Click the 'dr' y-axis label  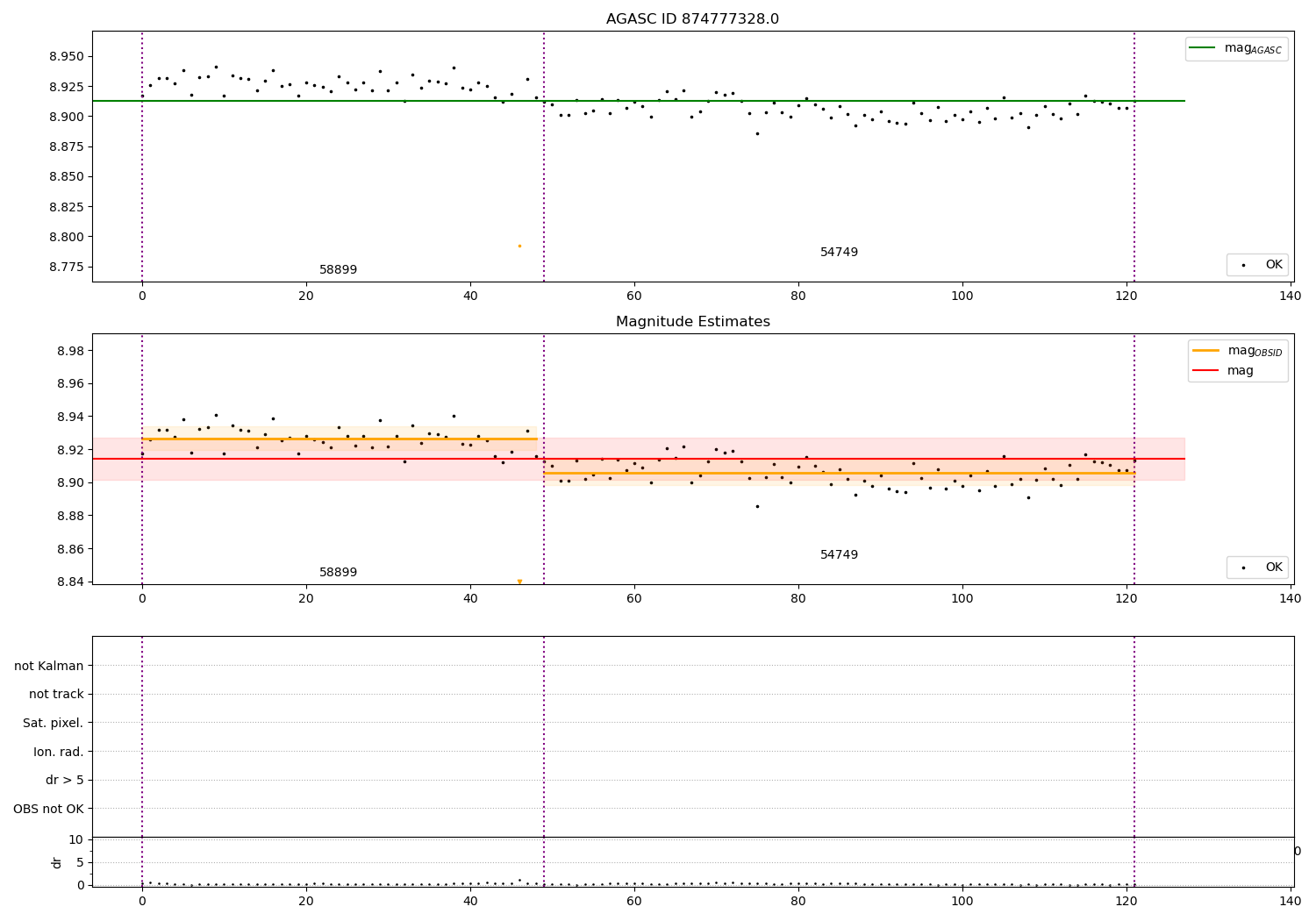57,862
